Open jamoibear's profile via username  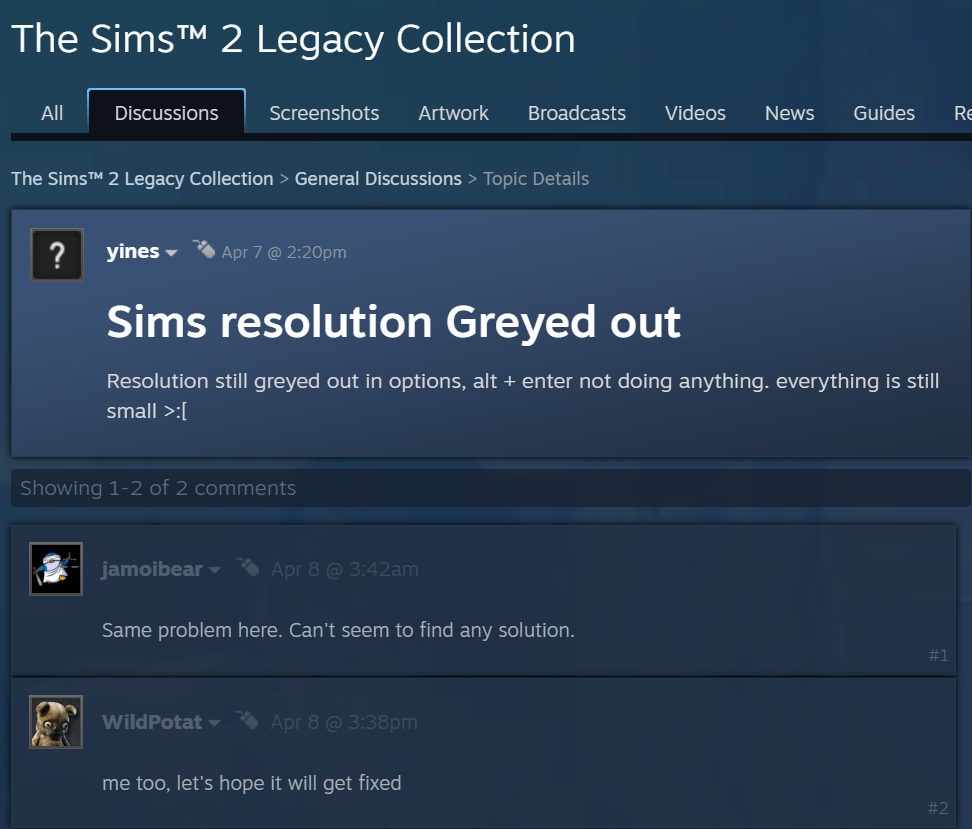pos(152,570)
